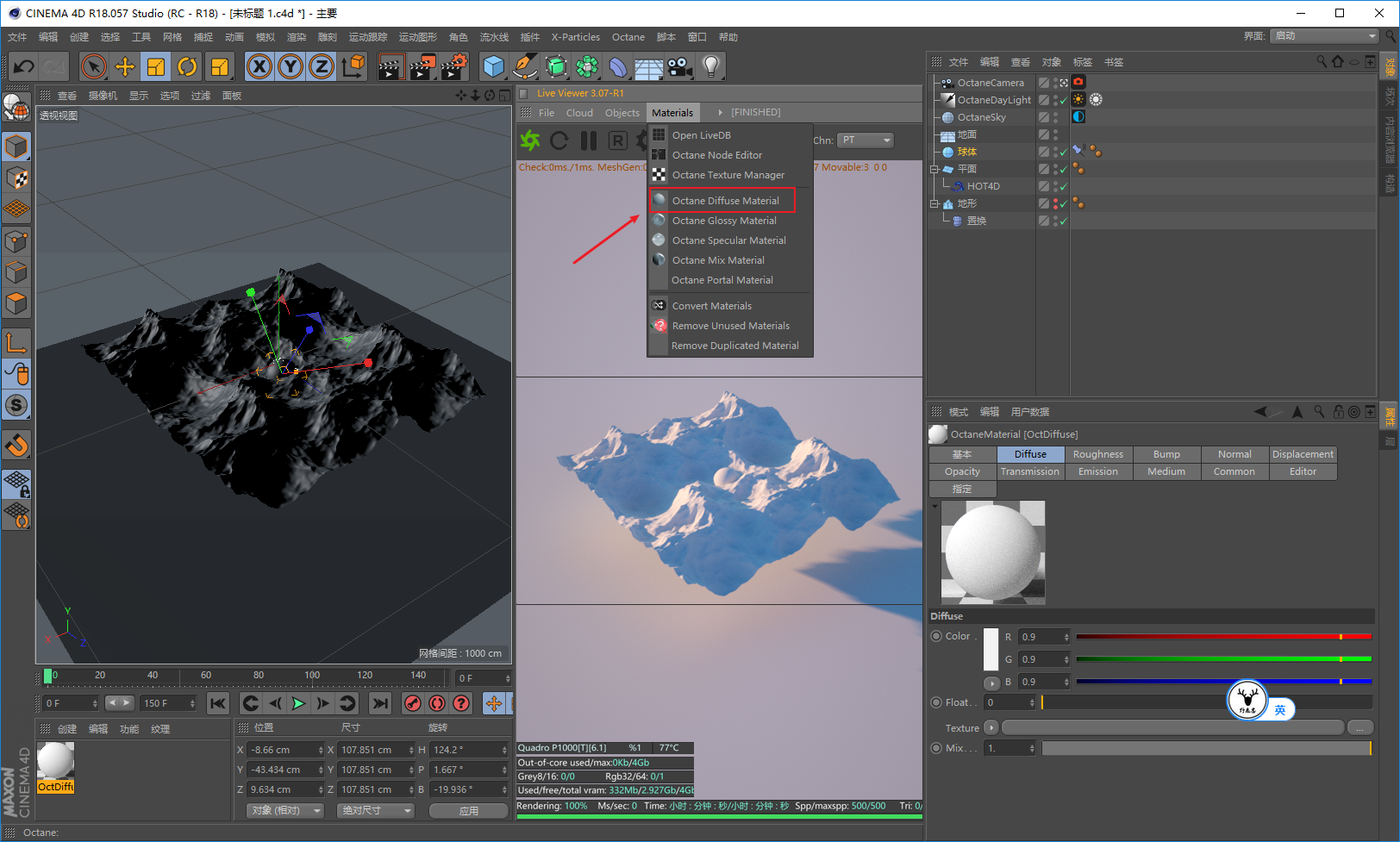Pause the Live Viewer render
This screenshot has width=1400, height=842.
[x=589, y=140]
